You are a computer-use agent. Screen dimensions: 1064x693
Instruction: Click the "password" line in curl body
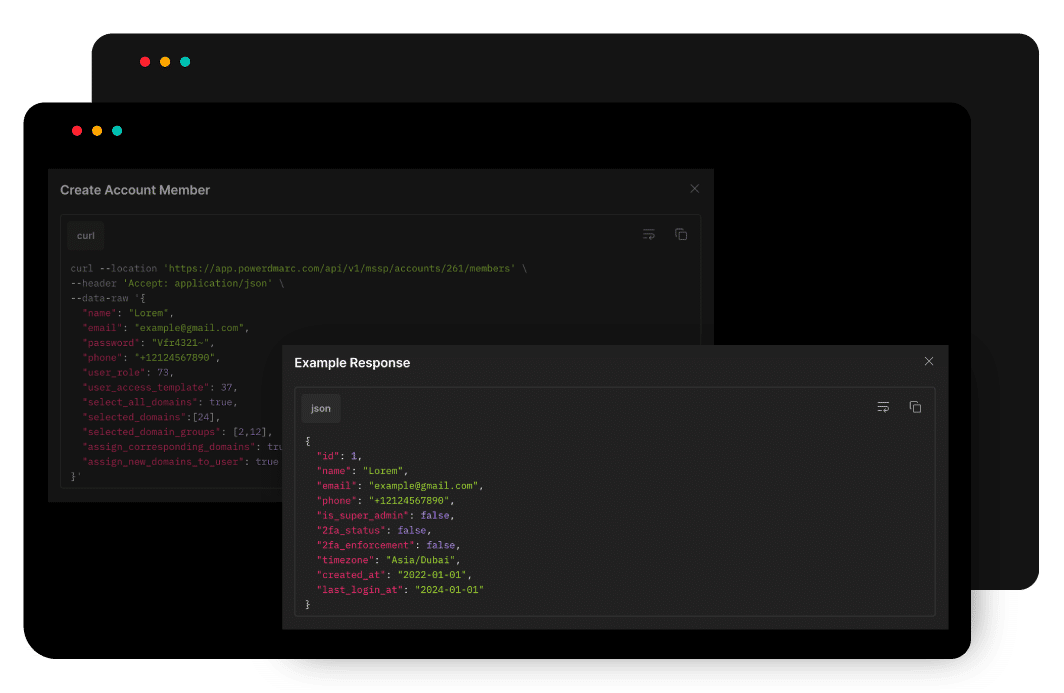coord(148,343)
